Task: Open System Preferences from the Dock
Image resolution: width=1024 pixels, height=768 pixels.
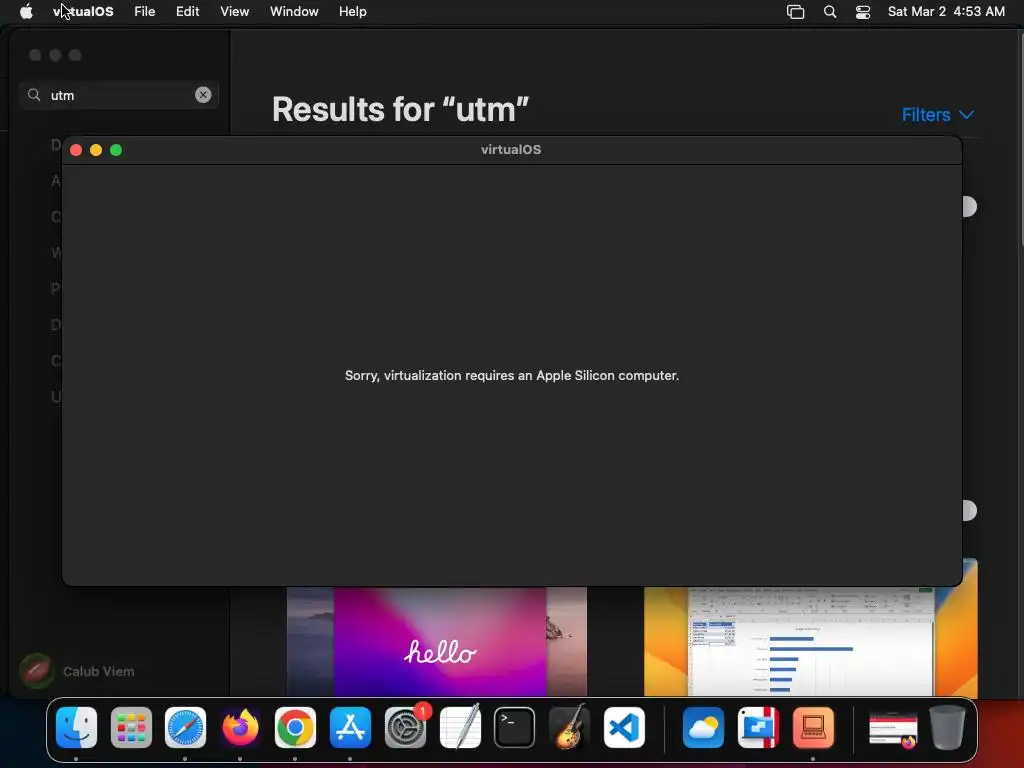Action: tap(406, 728)
